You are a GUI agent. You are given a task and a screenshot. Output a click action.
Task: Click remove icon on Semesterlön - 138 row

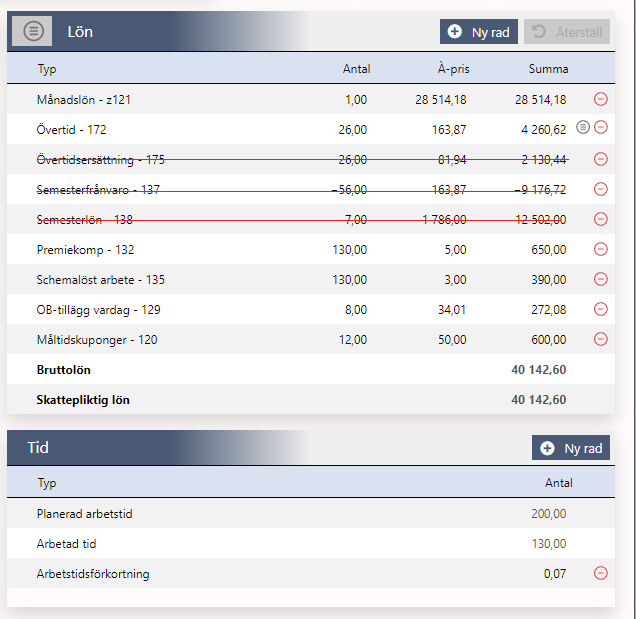(601, 219)
